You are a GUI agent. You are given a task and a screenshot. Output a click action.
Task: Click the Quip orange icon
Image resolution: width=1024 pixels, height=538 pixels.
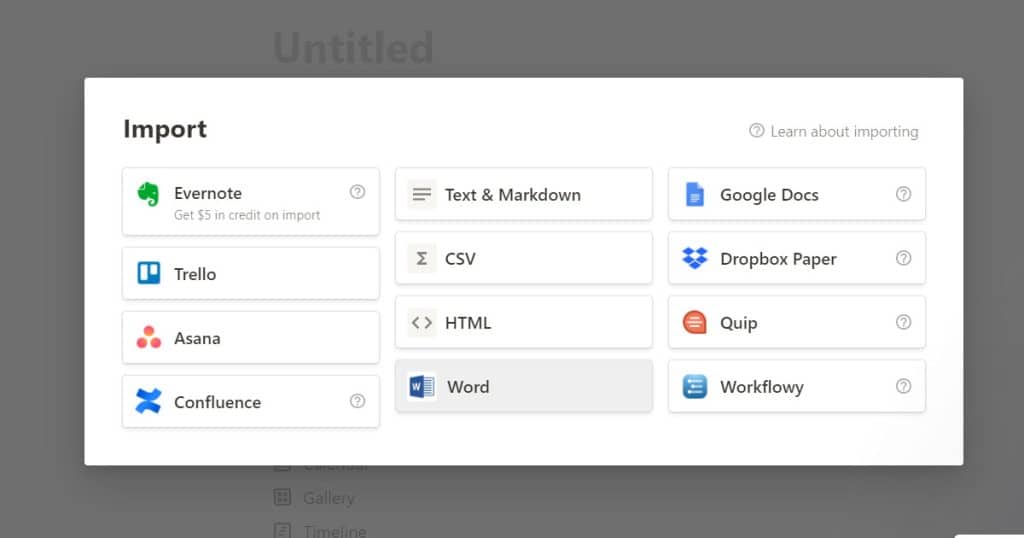(x=695, y=322)
